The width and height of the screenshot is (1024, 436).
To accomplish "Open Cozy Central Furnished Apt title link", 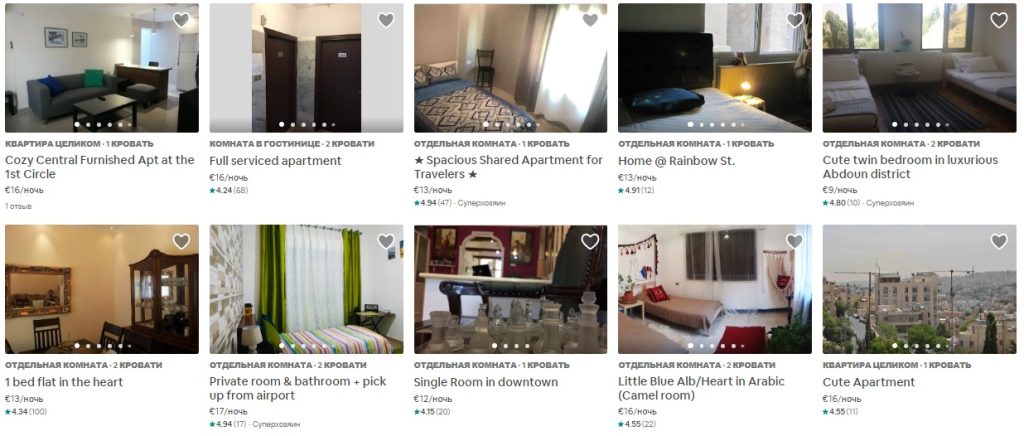I will click(x=99, y=167).
